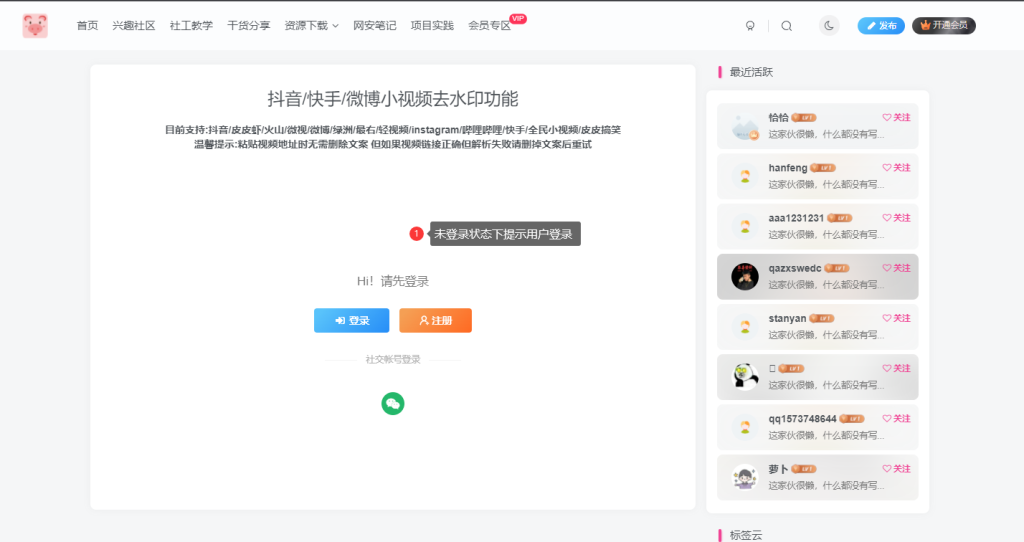Click qq1573748644's avatar thumbnail

click(745, 427)
